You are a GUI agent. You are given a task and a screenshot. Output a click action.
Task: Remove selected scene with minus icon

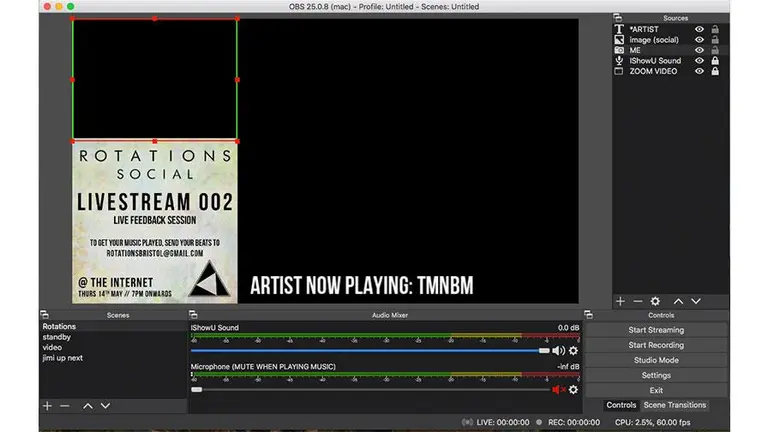click(65, 406)
